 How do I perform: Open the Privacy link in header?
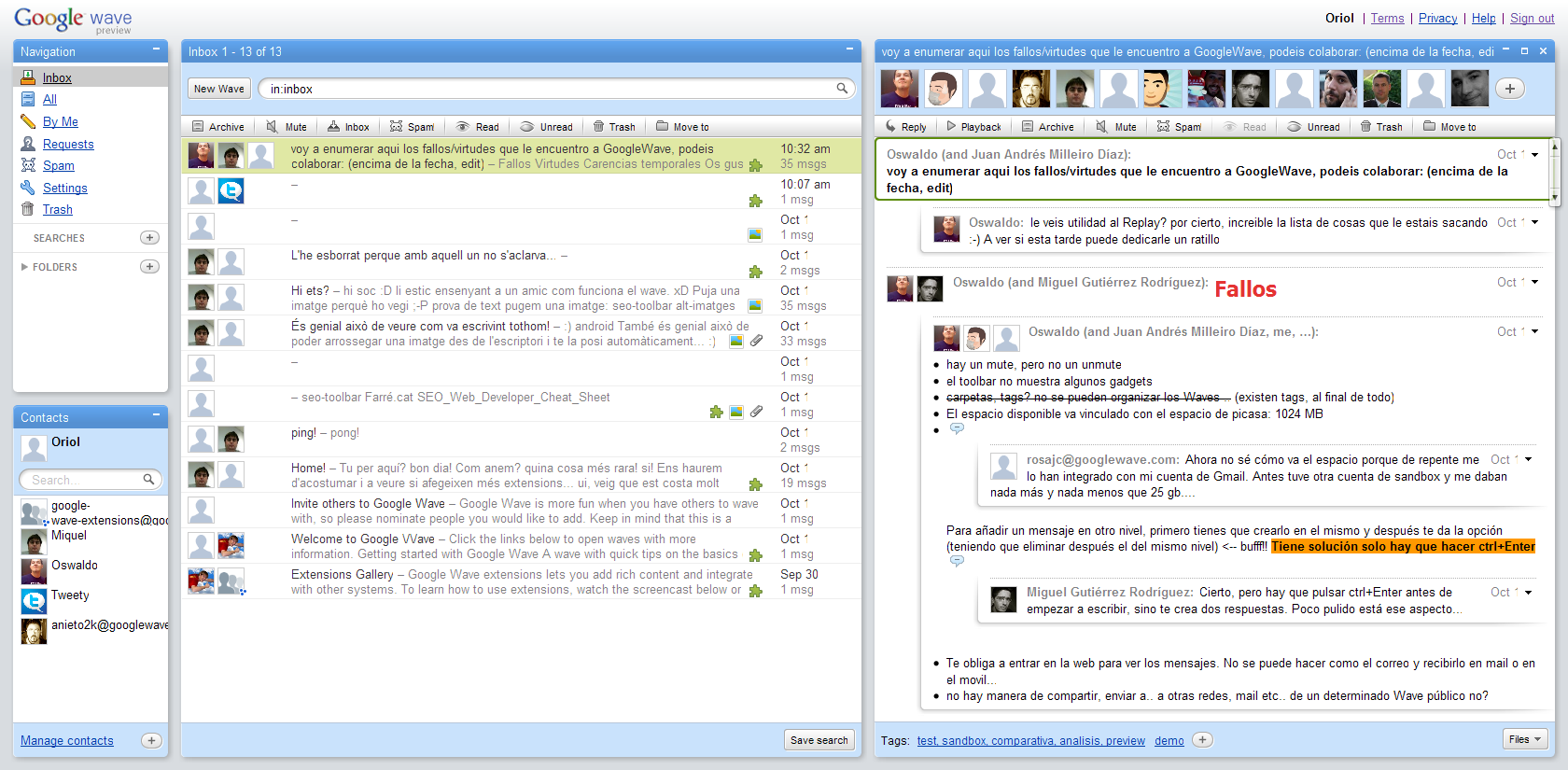click(x=1437, y=18)
